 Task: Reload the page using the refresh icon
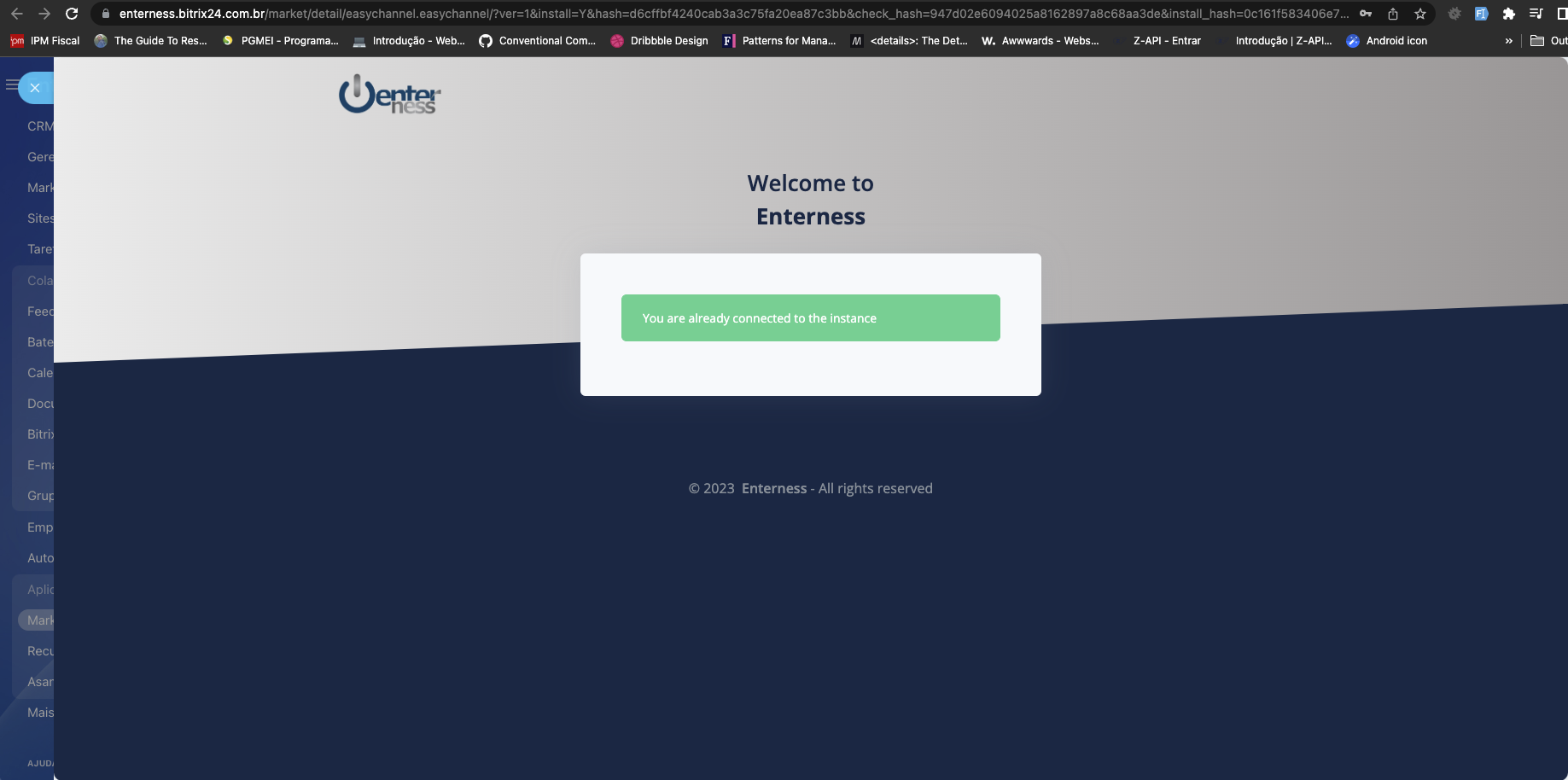pyautogui.click(x=72, y=13)
